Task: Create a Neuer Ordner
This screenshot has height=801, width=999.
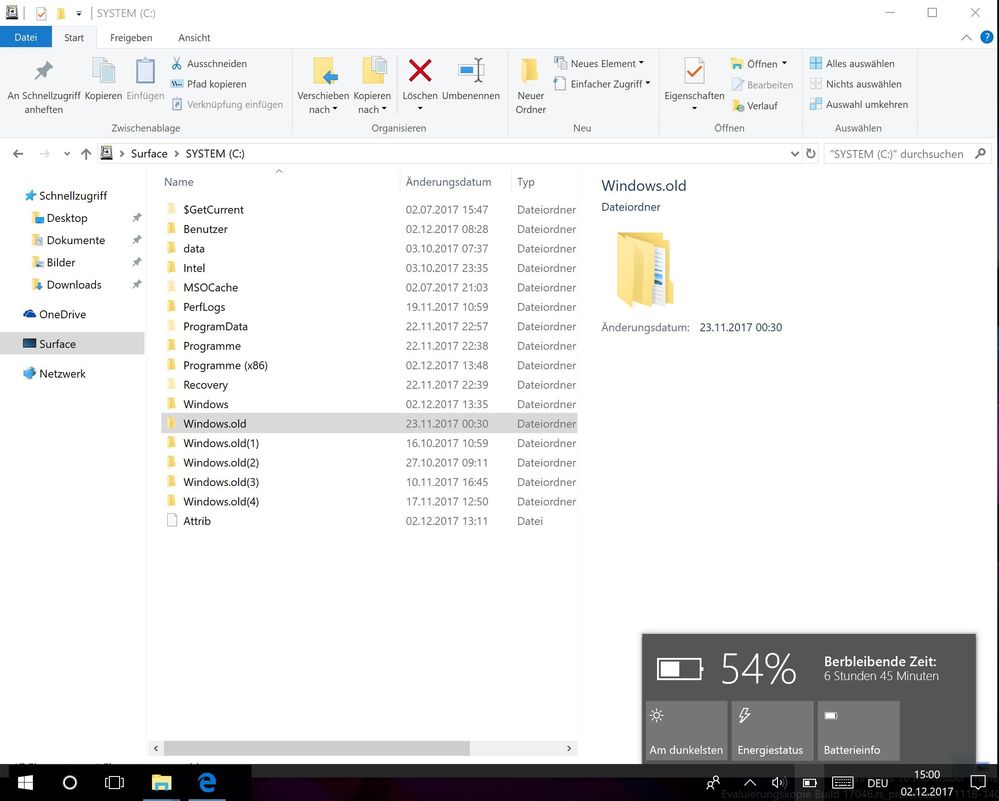Action: pos(530,86)
